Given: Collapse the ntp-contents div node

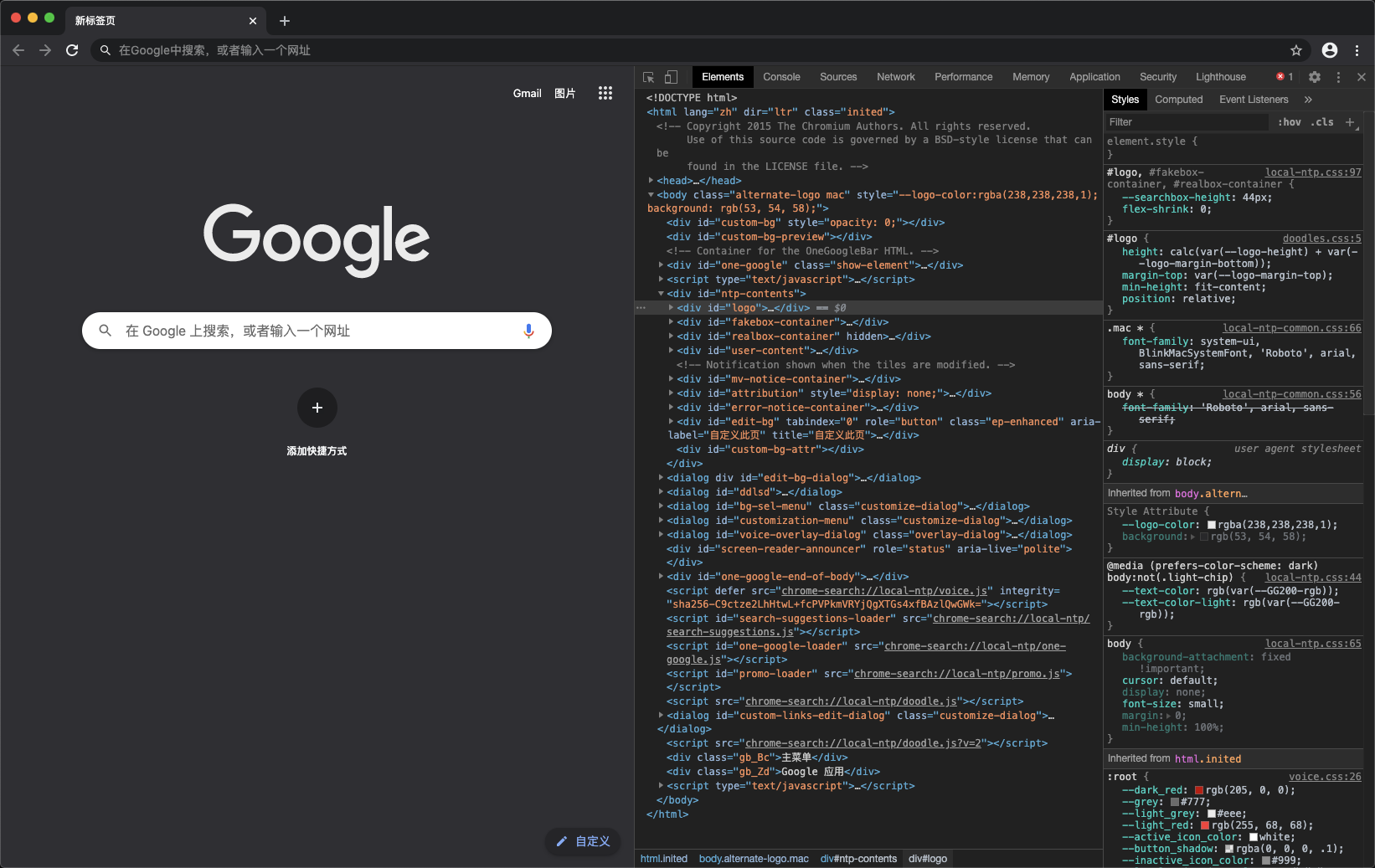Looking at the screenshot, I should (x=661, y=294).
